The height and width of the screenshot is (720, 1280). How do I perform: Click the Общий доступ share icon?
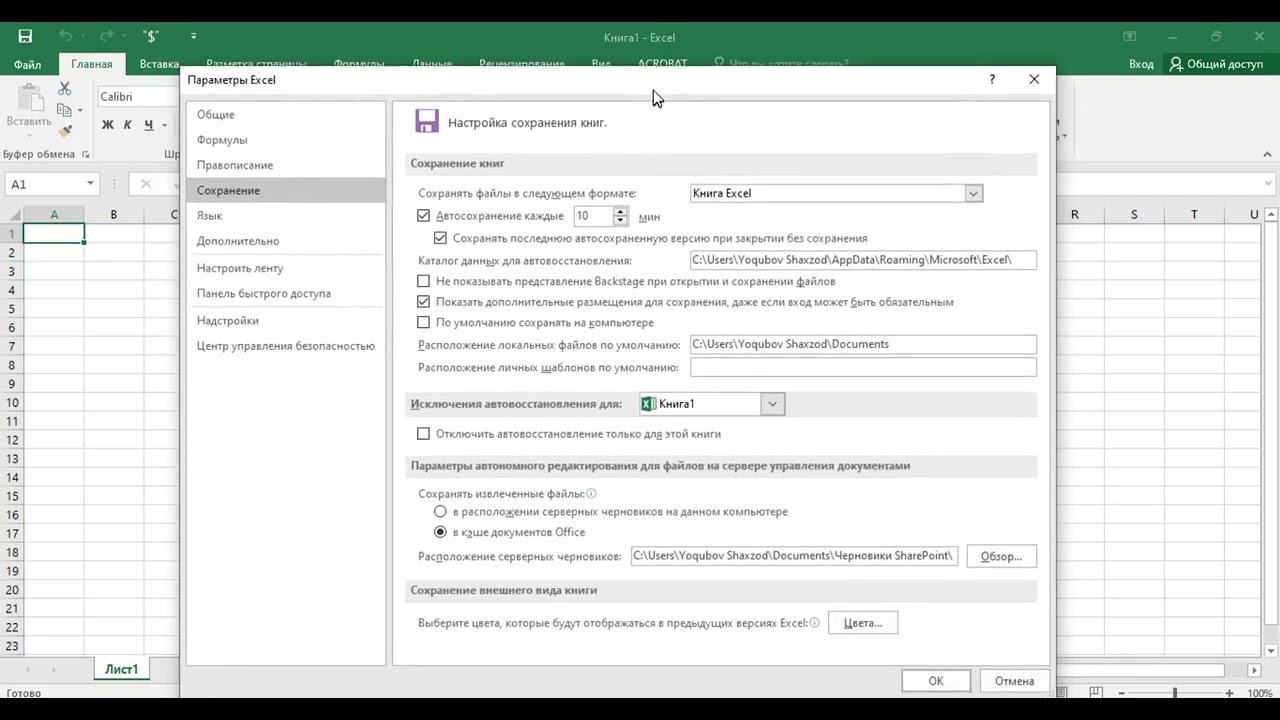pos(1176,64)
